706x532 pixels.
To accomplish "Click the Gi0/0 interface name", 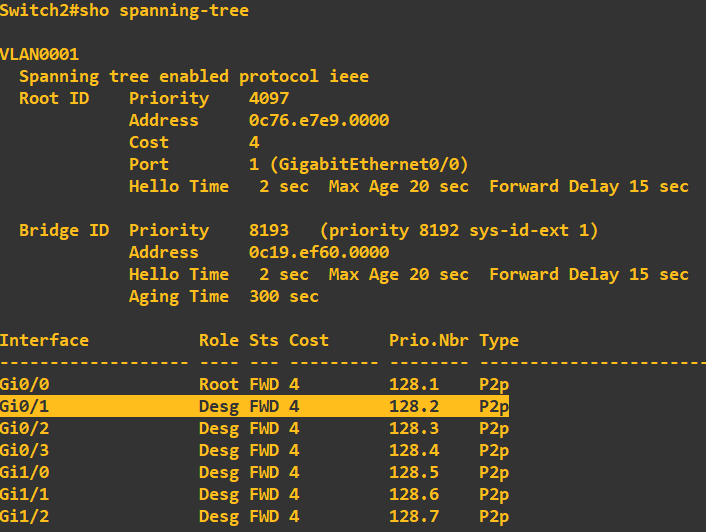I will [25, 384].
